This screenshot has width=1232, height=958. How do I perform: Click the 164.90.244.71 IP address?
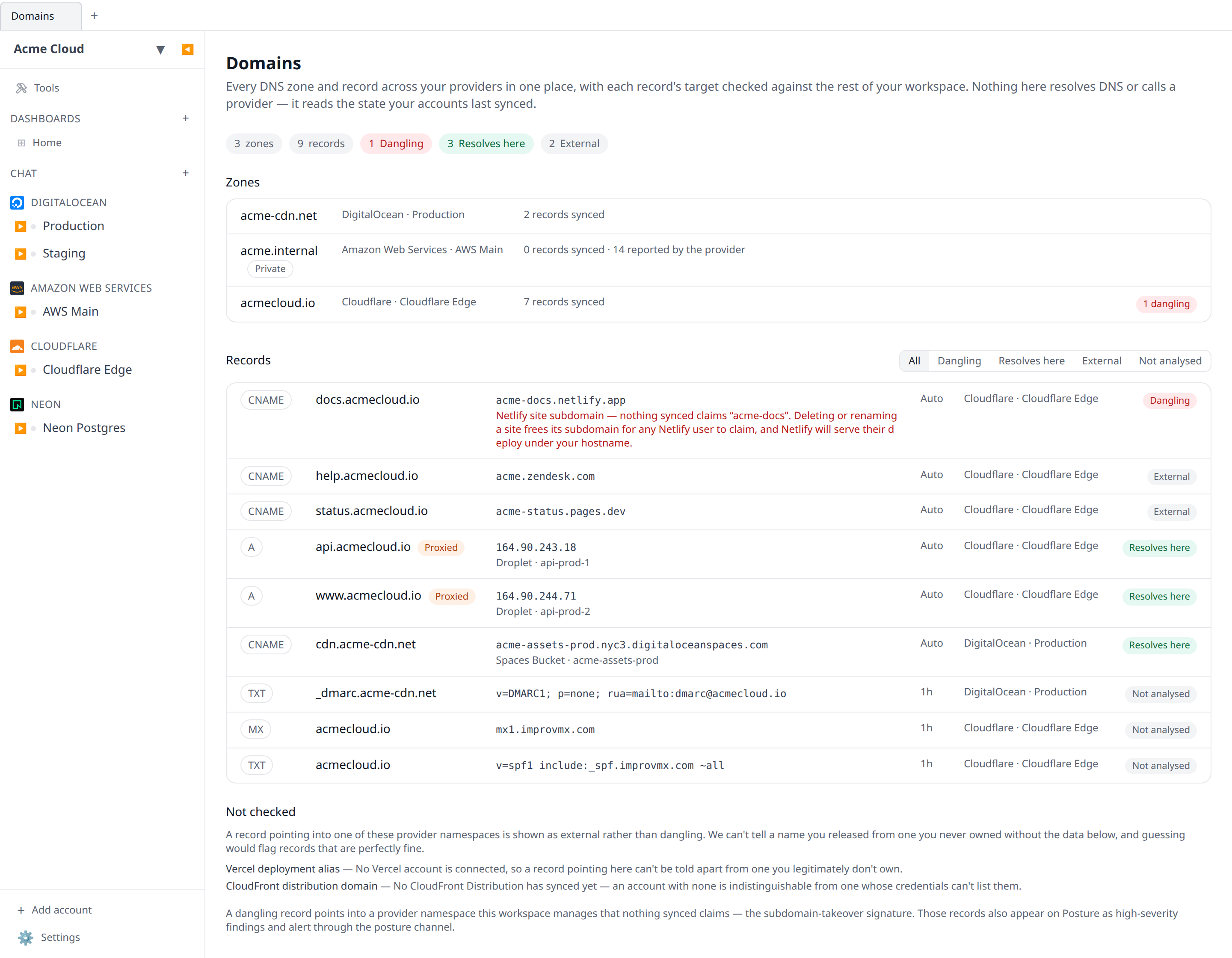pyautogui.click(x=536, y=597)
